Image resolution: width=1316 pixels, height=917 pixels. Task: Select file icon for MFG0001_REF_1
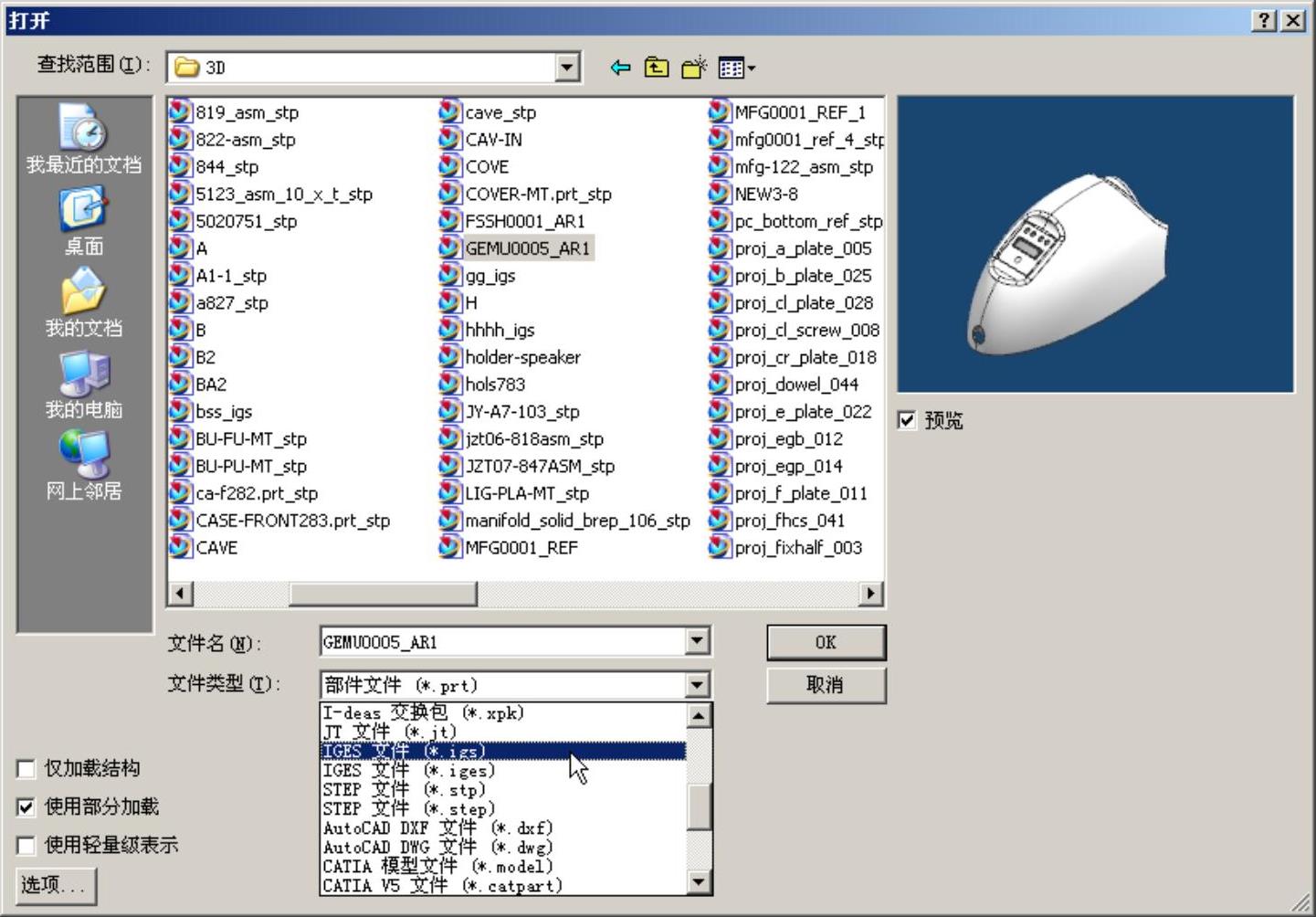720,112
